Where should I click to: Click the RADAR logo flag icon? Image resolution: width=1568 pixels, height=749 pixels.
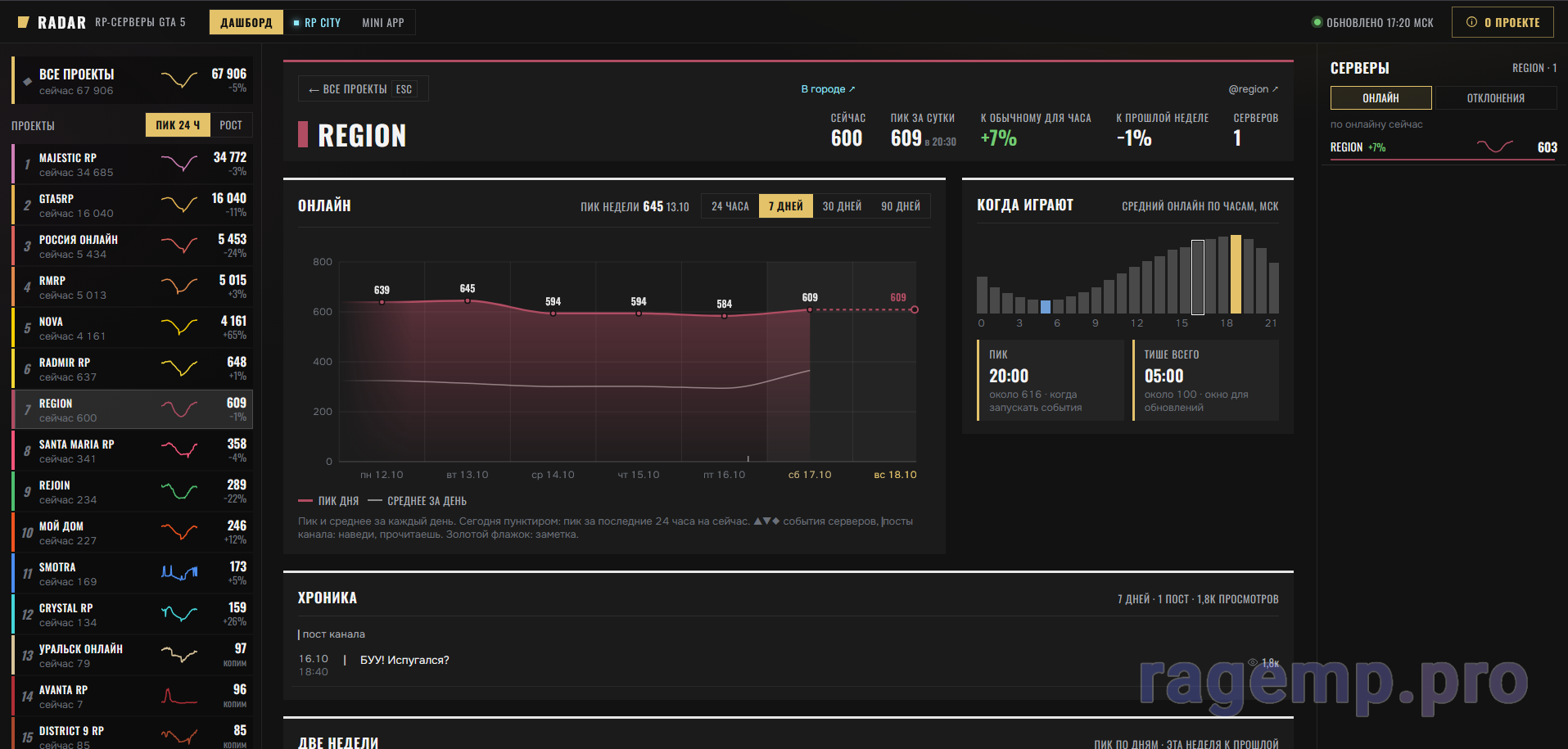coord(24,23)
